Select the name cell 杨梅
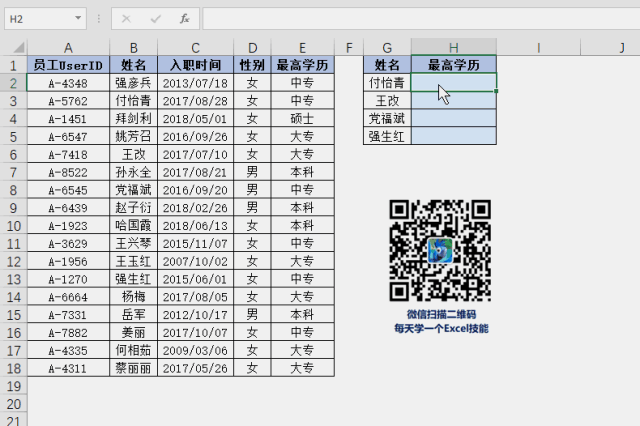The width and height of the screenshot is (640, 426). coord(133,297)
